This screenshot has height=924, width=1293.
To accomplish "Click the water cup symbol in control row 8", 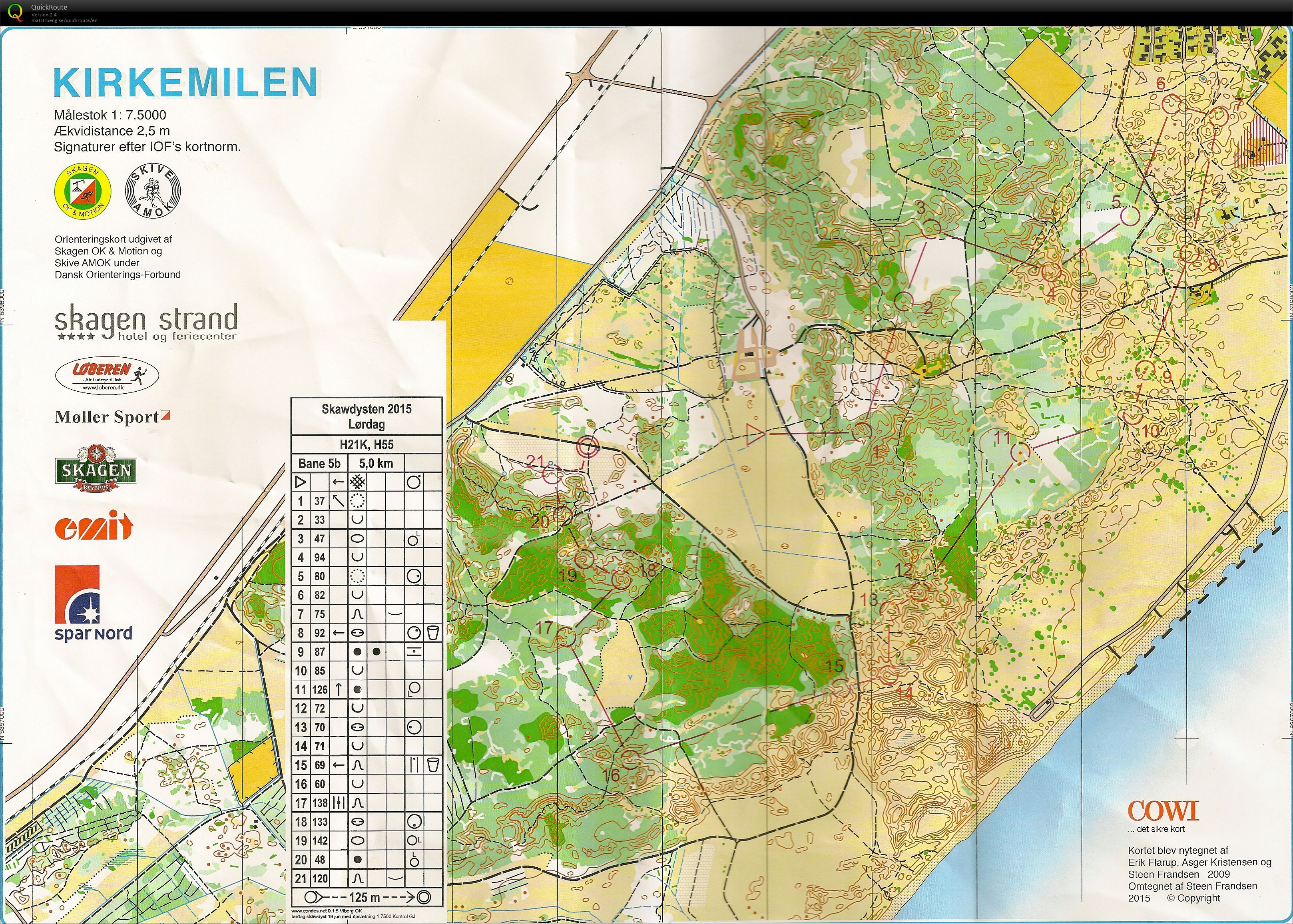I will click(x=433, y=633).
